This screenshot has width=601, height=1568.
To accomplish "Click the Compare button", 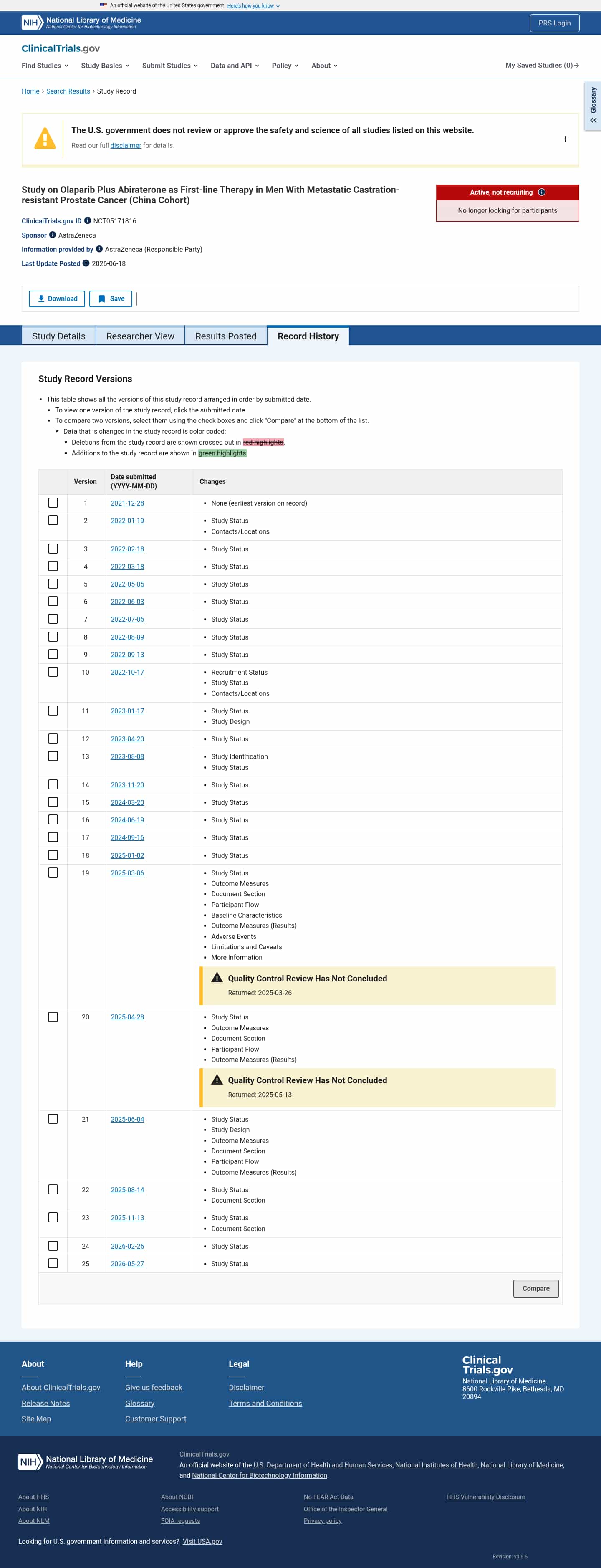I will [536, 1289].
